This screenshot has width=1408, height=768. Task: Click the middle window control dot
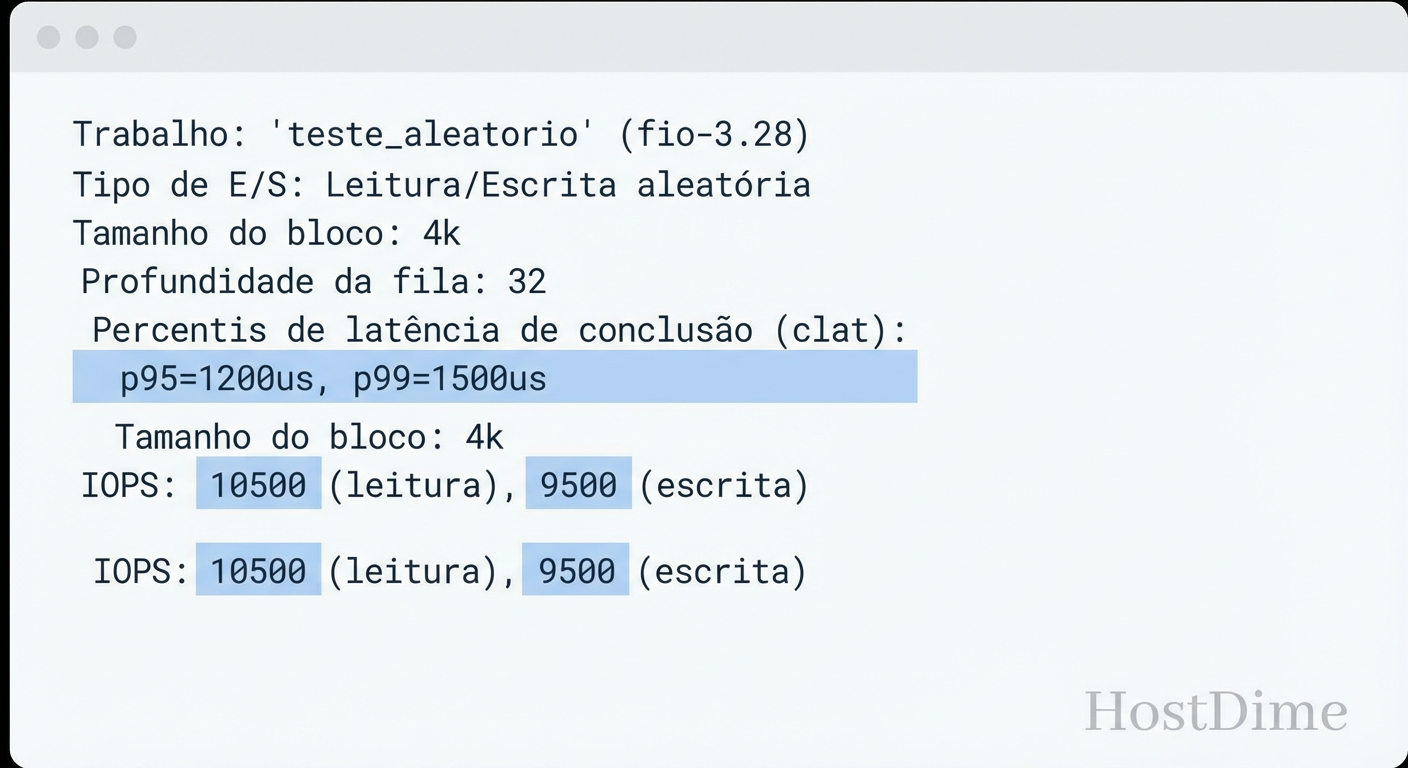(x=87, y=38)
